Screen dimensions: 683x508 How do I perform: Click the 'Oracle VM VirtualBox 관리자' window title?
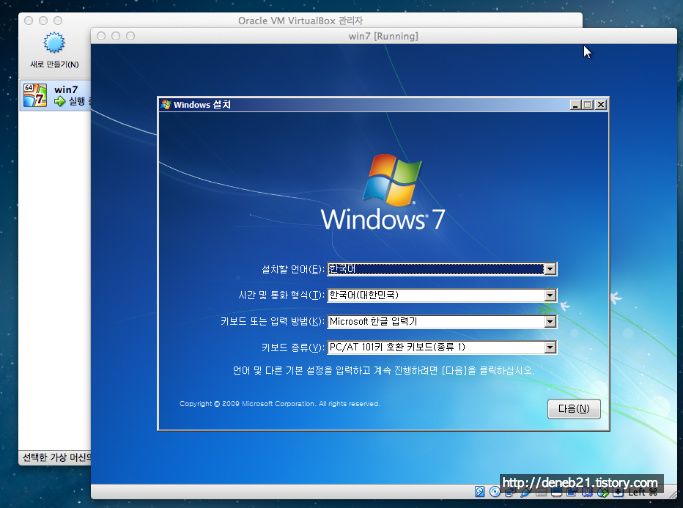(x=300, y=20)
